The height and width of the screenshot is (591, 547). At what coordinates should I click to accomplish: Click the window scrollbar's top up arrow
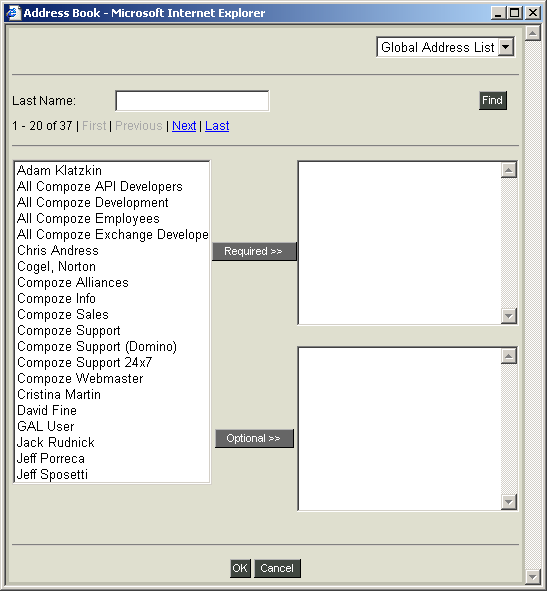(533, 33)
